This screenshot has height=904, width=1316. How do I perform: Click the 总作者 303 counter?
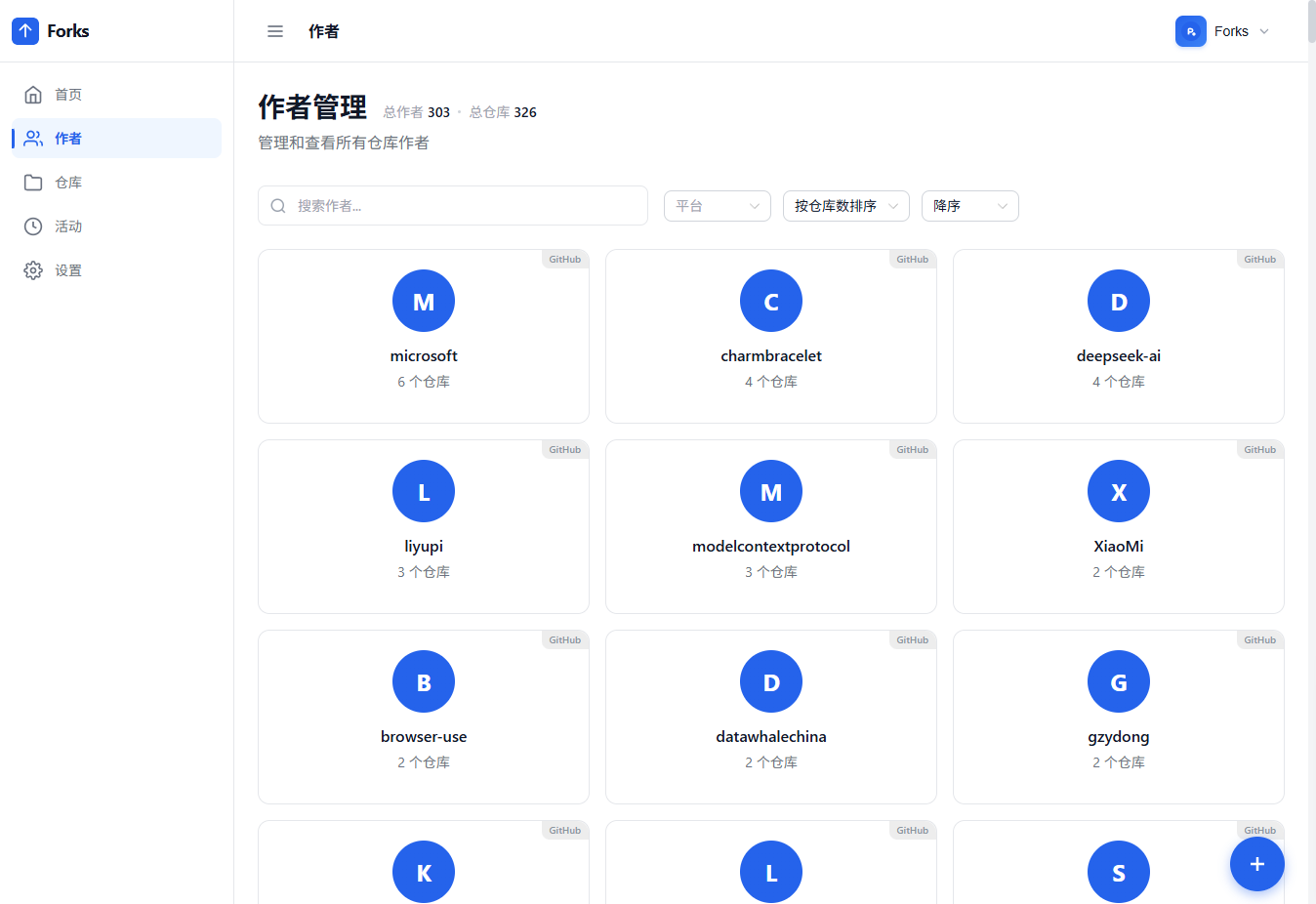[417, 112]
